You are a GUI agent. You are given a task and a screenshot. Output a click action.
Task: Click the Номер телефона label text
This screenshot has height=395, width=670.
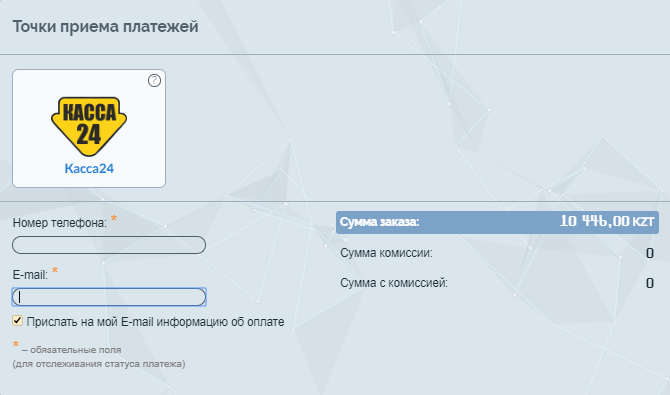pyautogui.click(x=60, y=223)
